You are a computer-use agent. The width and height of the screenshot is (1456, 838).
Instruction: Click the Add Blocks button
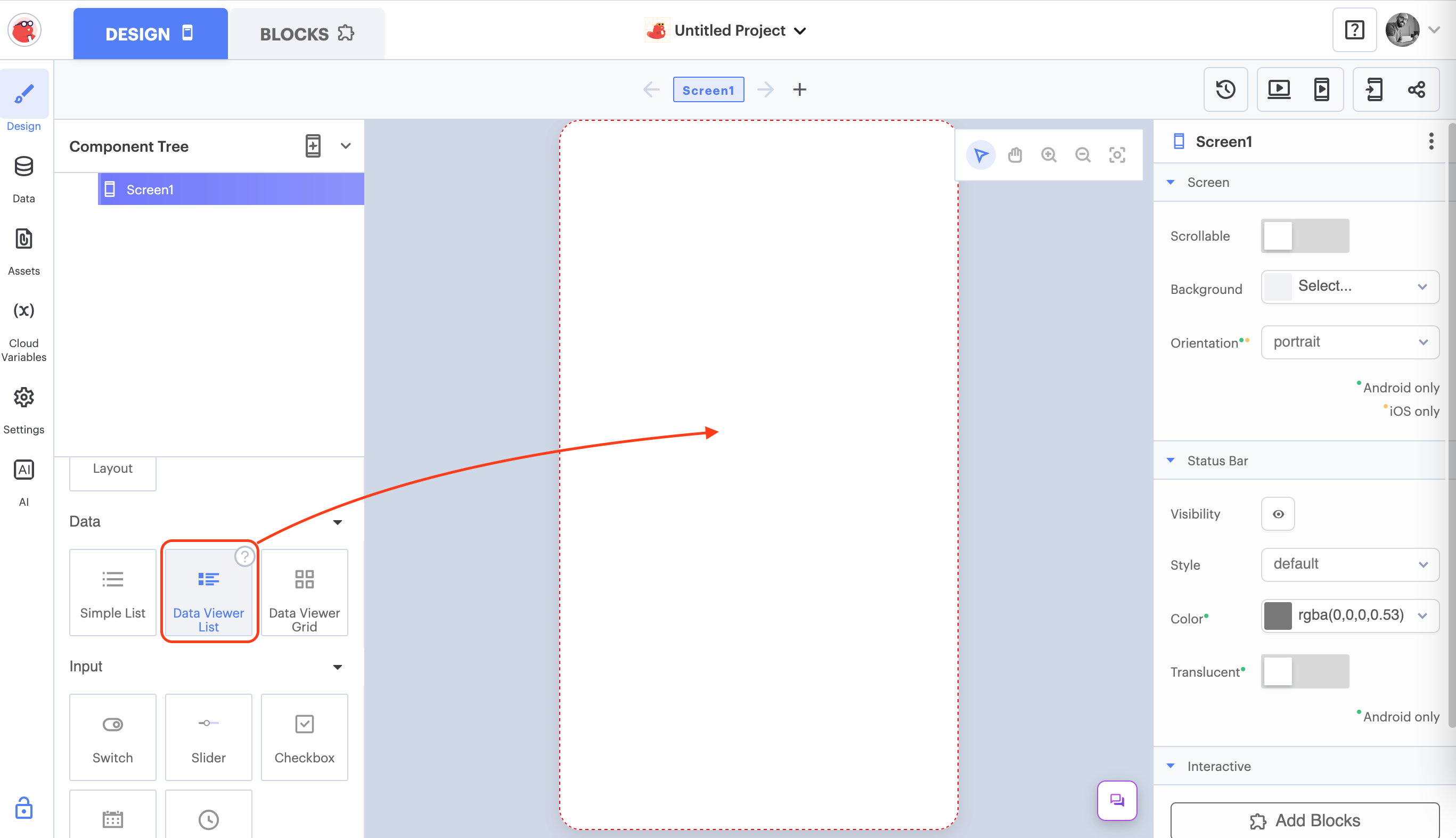[x=1304, y=820]
